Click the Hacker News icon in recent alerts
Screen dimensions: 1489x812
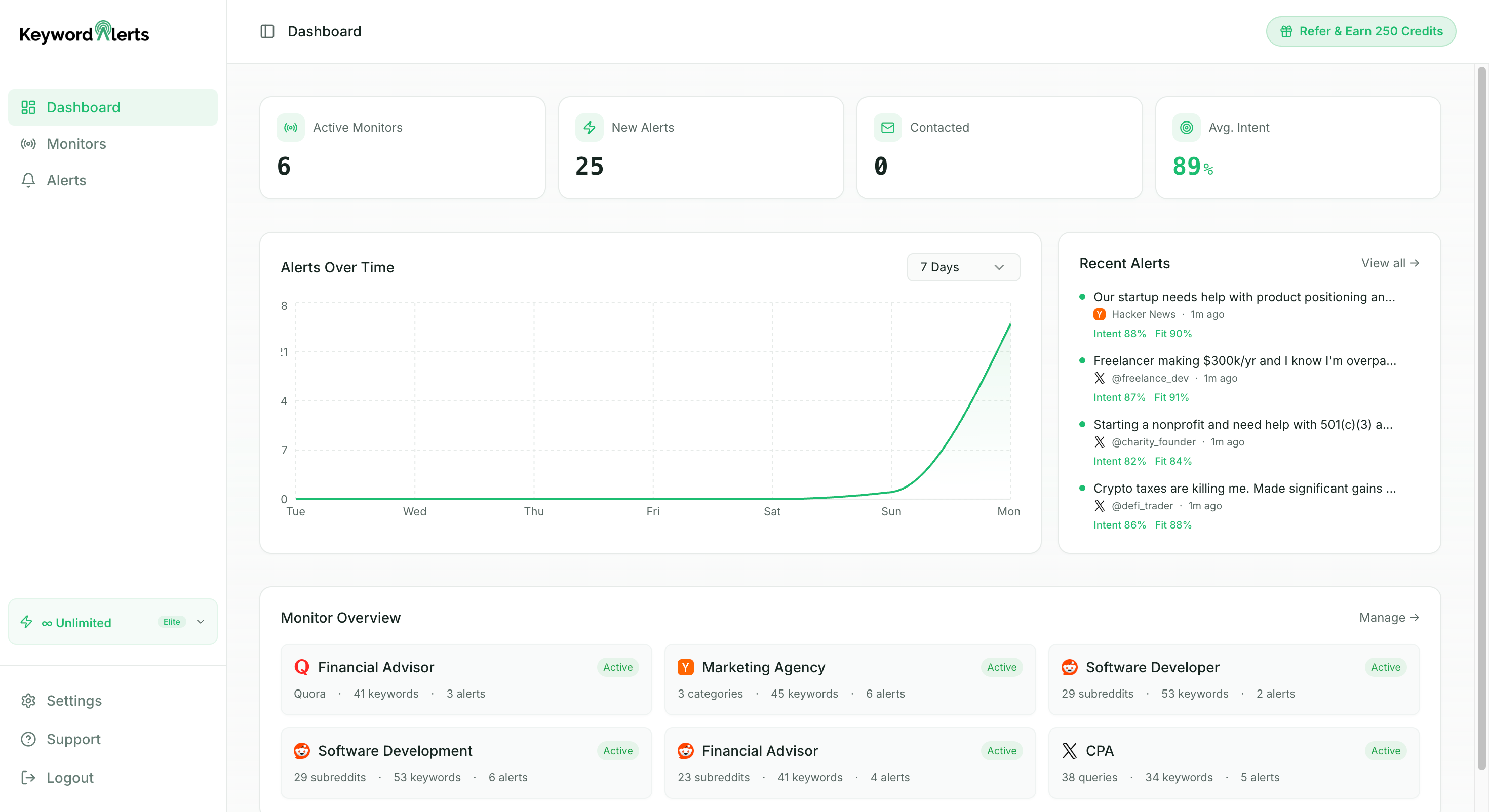pos(1099,314)
